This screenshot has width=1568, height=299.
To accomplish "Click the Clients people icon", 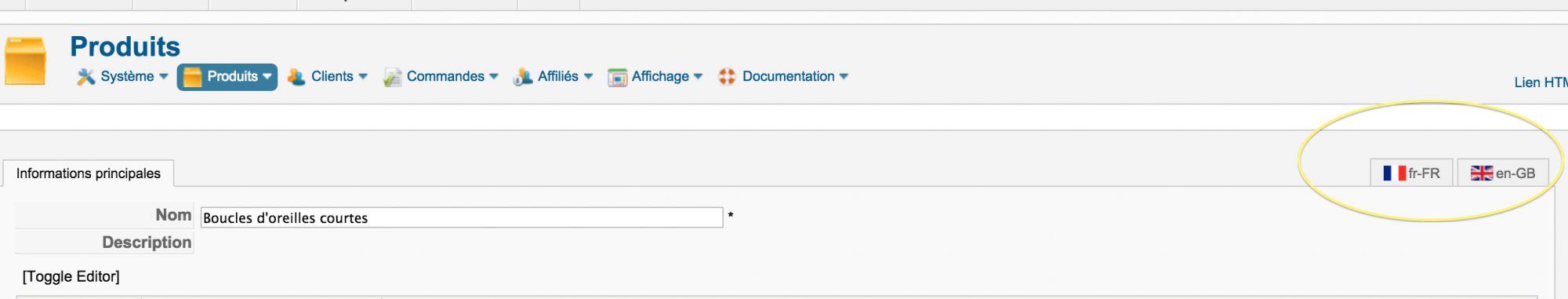I will click(296, 77).
